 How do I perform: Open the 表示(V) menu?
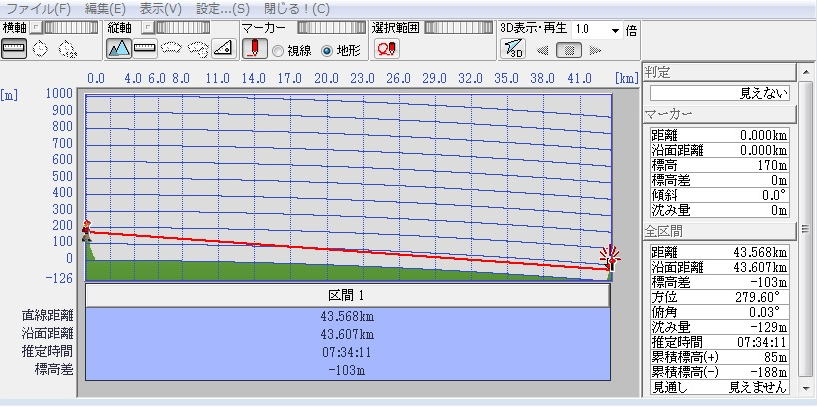161,9
